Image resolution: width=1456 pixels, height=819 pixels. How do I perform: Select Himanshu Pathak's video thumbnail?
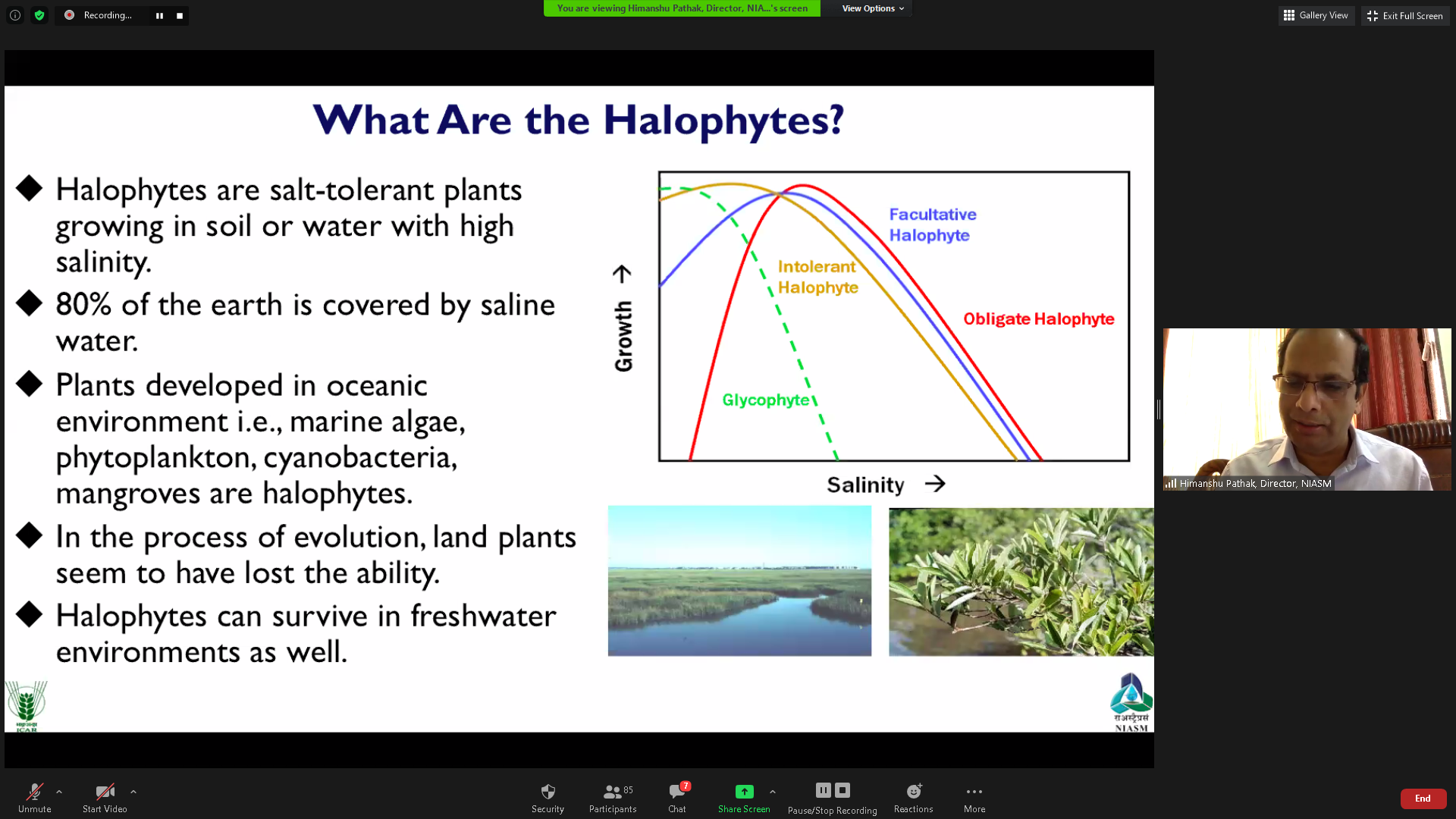coord(1306,409)
